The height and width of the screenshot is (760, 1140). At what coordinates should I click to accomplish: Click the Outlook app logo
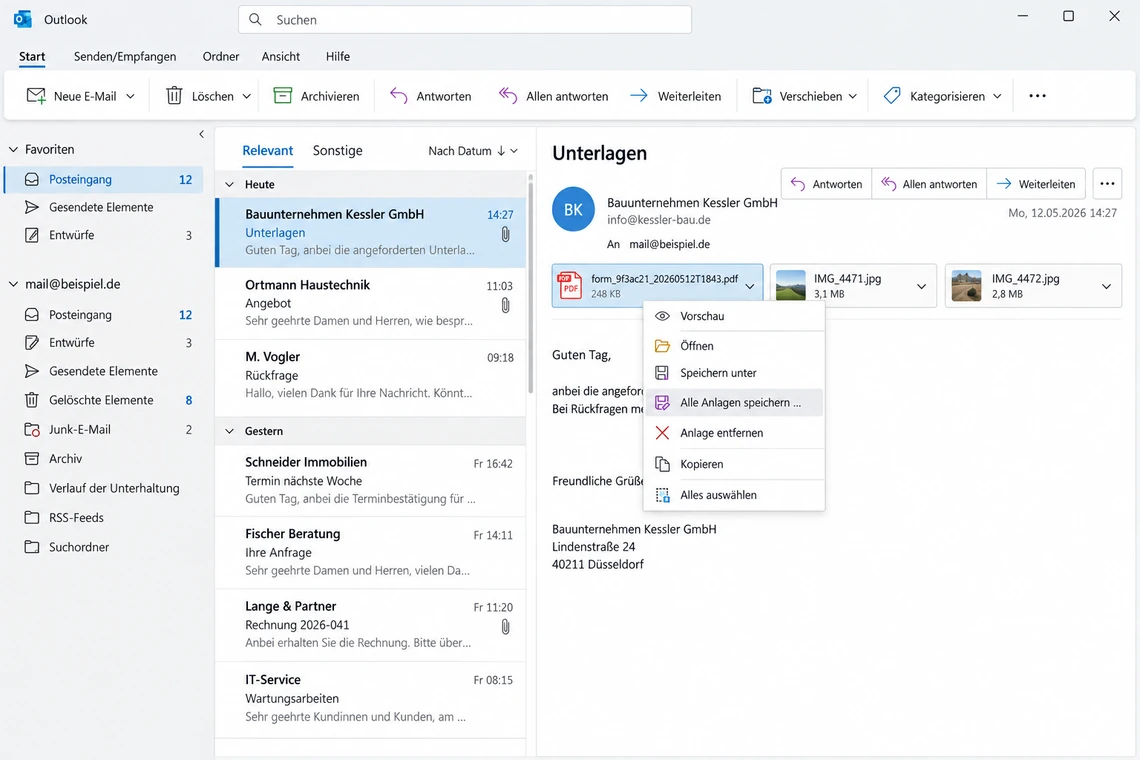23,19
